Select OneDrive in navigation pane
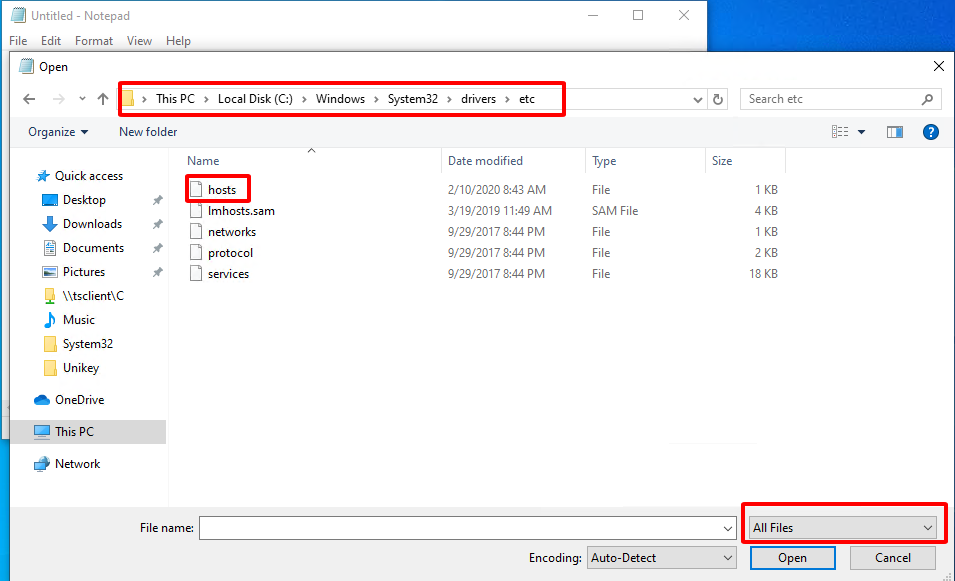Screen dimensions: 955x581 (79, 400)
